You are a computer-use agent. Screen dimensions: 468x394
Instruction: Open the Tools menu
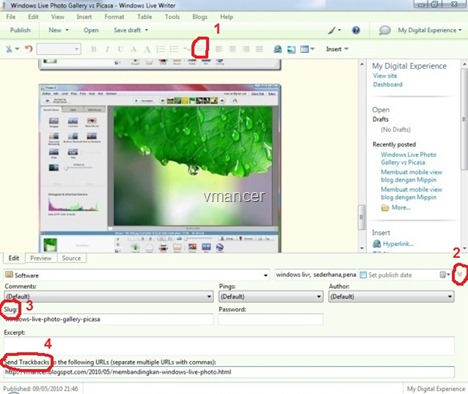click(172, 17)
